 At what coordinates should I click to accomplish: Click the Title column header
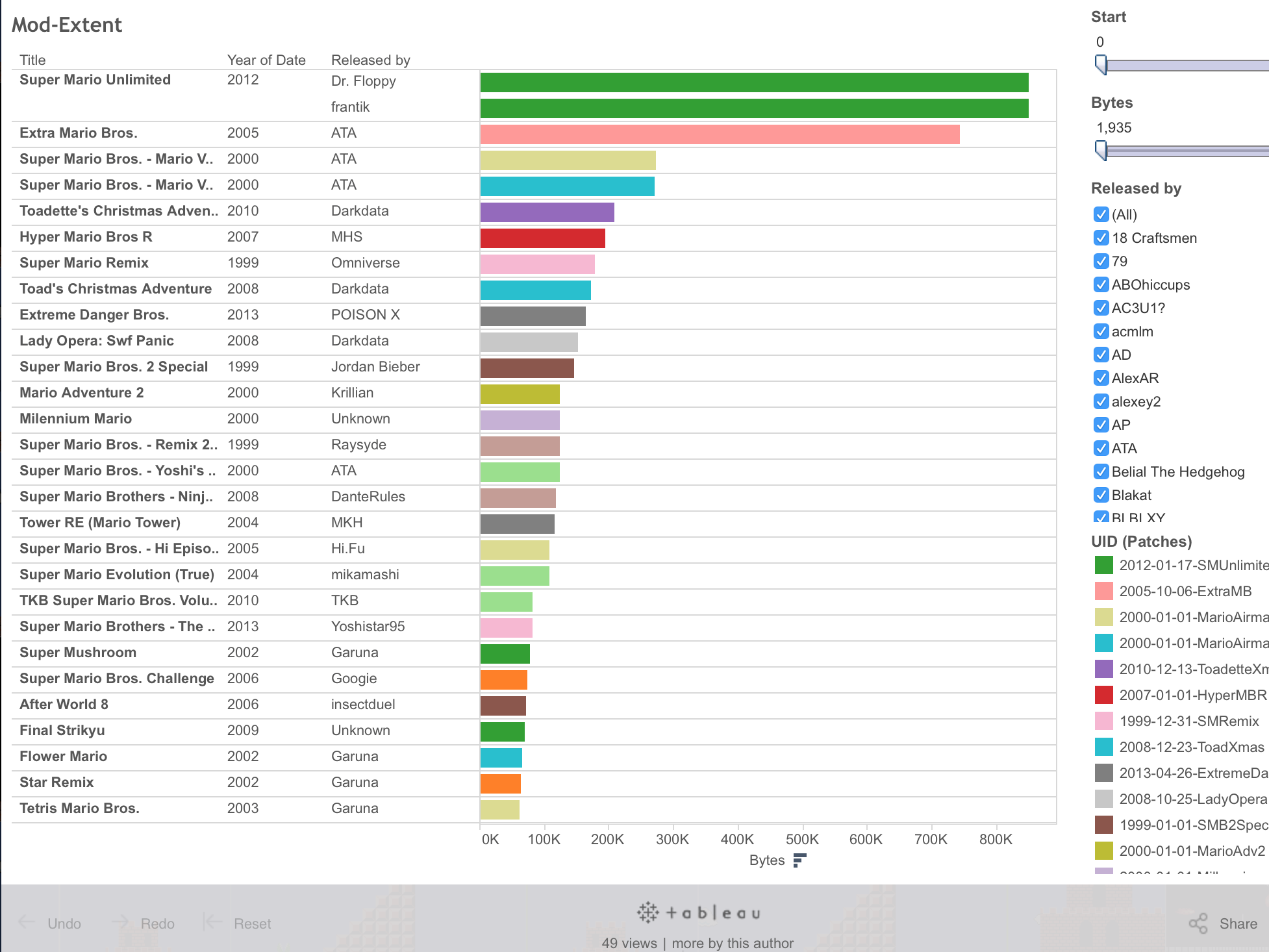[x=32, y=60]
